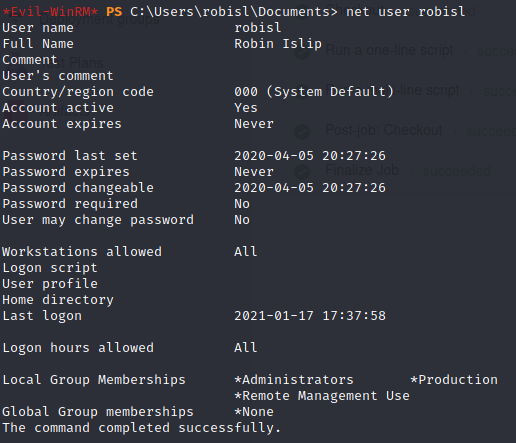Click the checkmark beside Run a one-line script

[x=302, y=52]
